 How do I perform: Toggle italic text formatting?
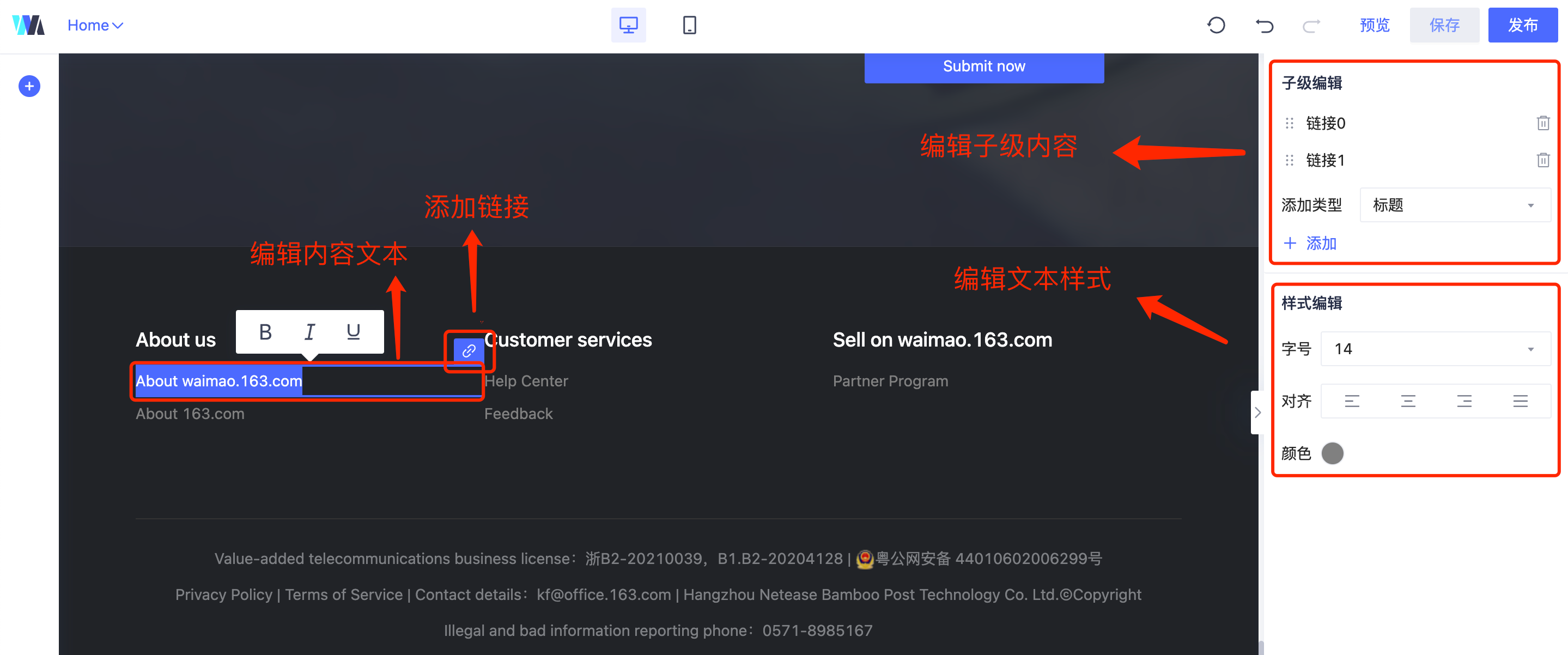click(309, 332)
